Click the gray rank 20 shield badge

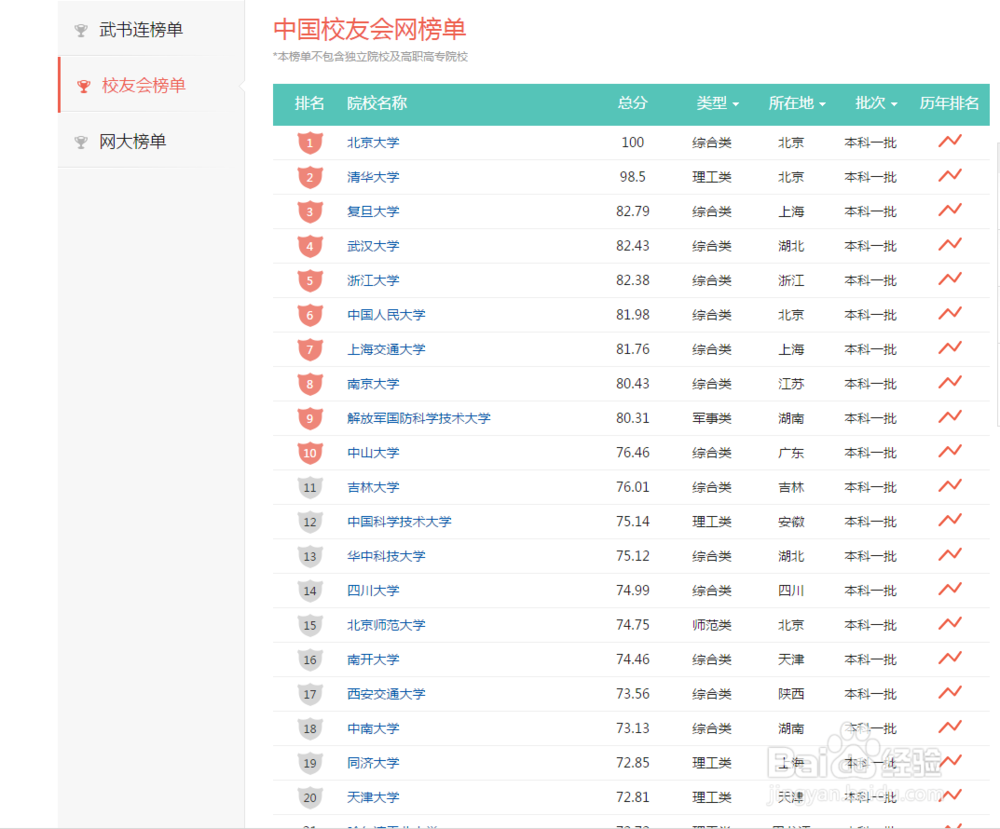pos(310,797)
